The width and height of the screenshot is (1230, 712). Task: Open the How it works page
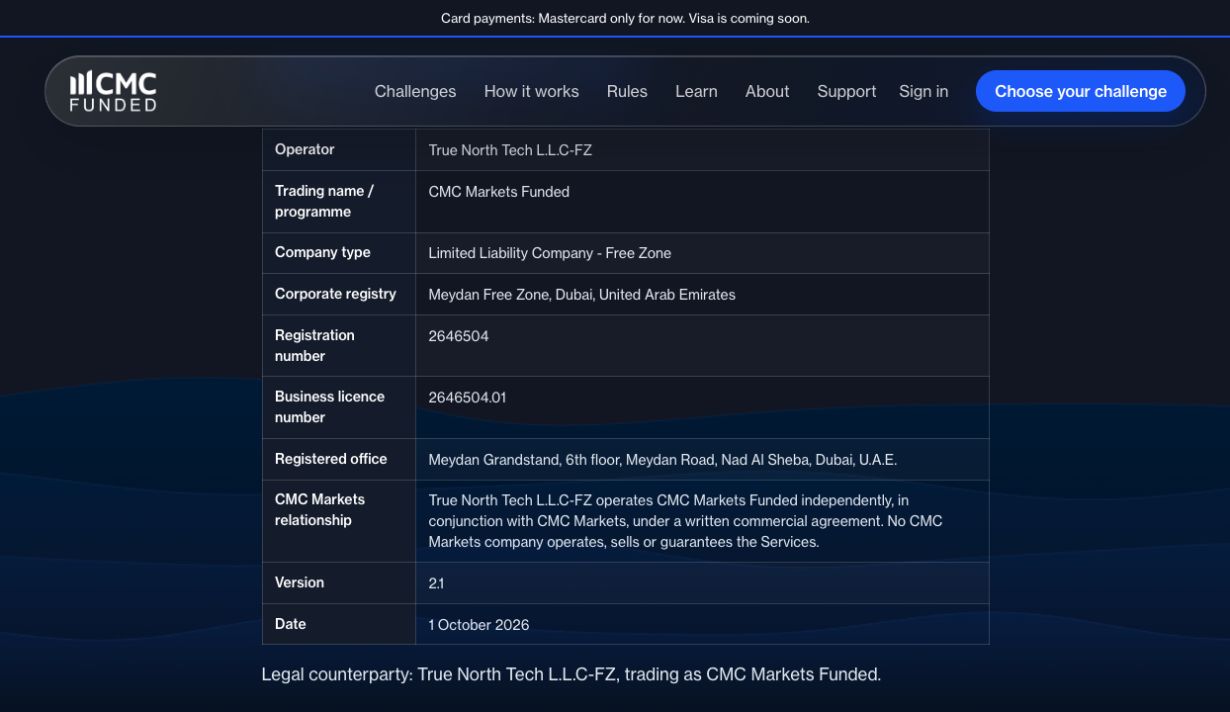pyautogui.click(x=531, y=91)
